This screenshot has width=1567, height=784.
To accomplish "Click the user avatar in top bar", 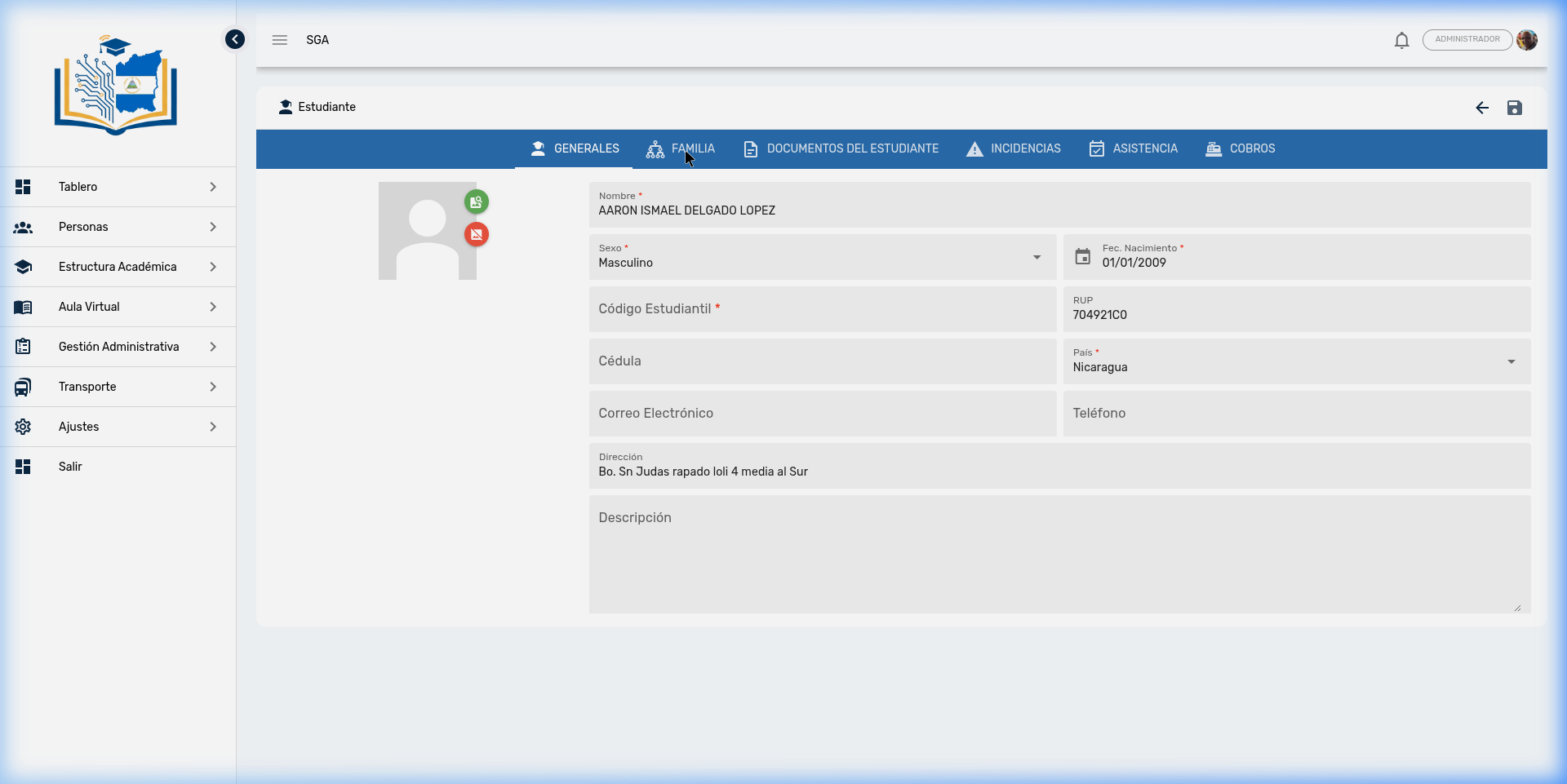I will click(1527, 40).
